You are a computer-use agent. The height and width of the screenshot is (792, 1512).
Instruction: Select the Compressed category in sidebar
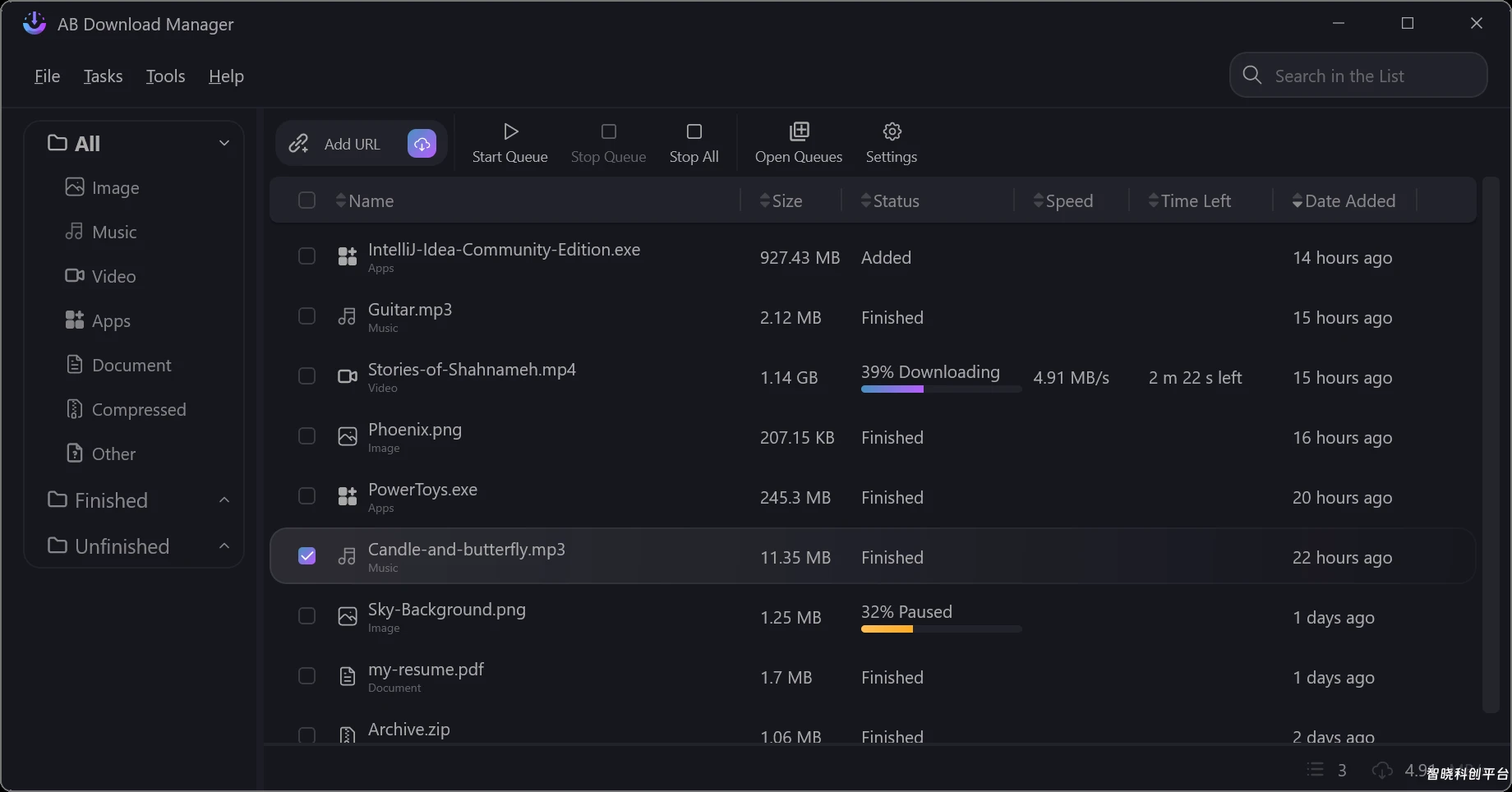click(x=138, y=409)
